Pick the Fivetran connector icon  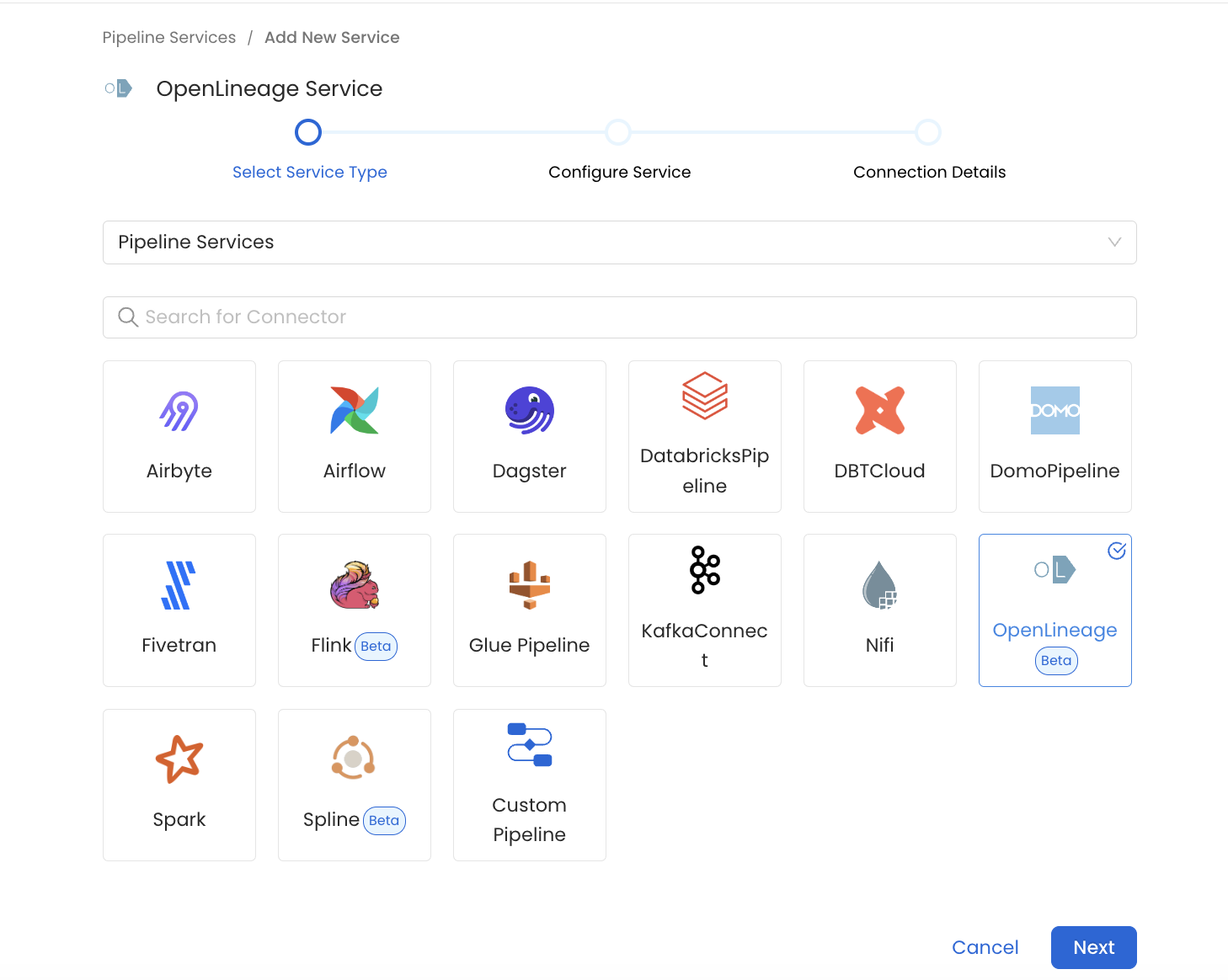(179, 585)
